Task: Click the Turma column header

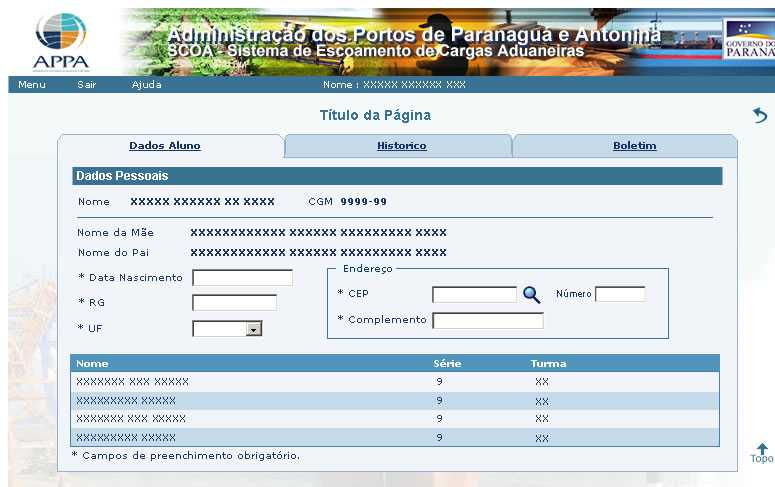Action: tap(548, 363)
